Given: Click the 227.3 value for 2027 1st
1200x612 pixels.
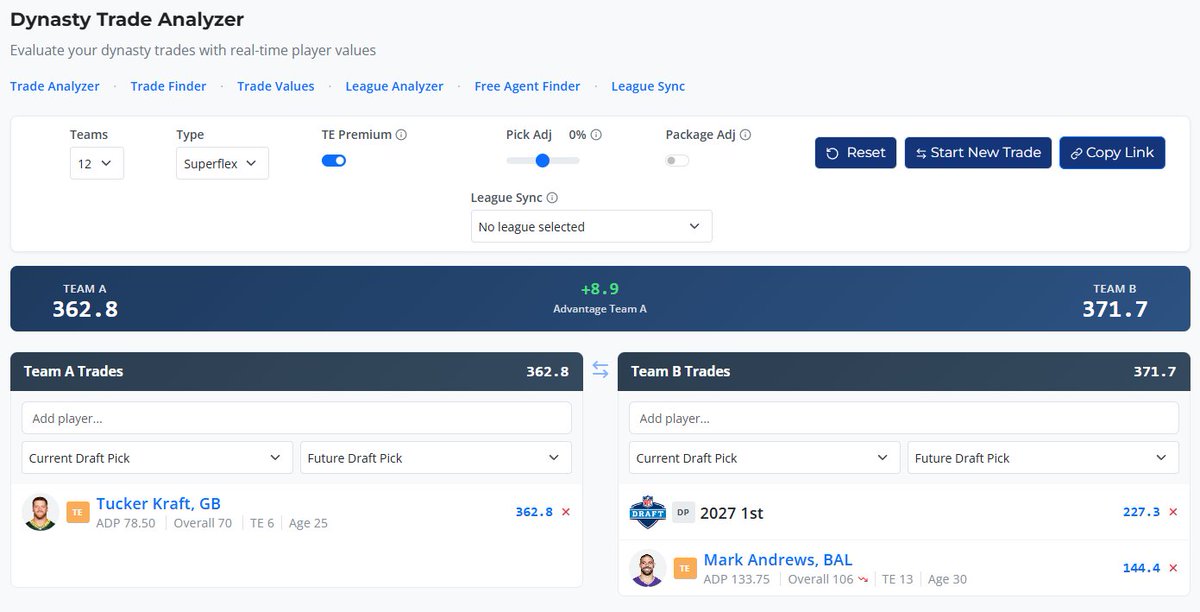Looking at the screenshot, I should click(1141, 512).
